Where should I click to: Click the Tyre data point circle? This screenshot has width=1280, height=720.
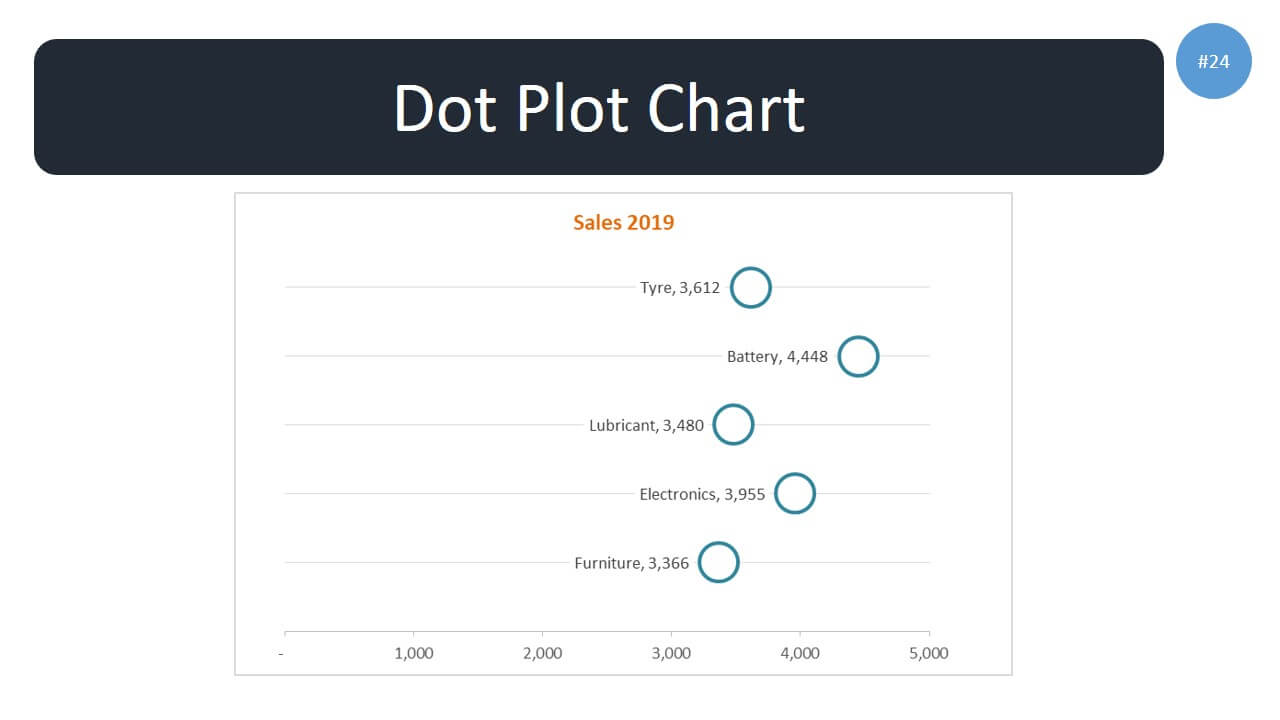coord(750,288)
